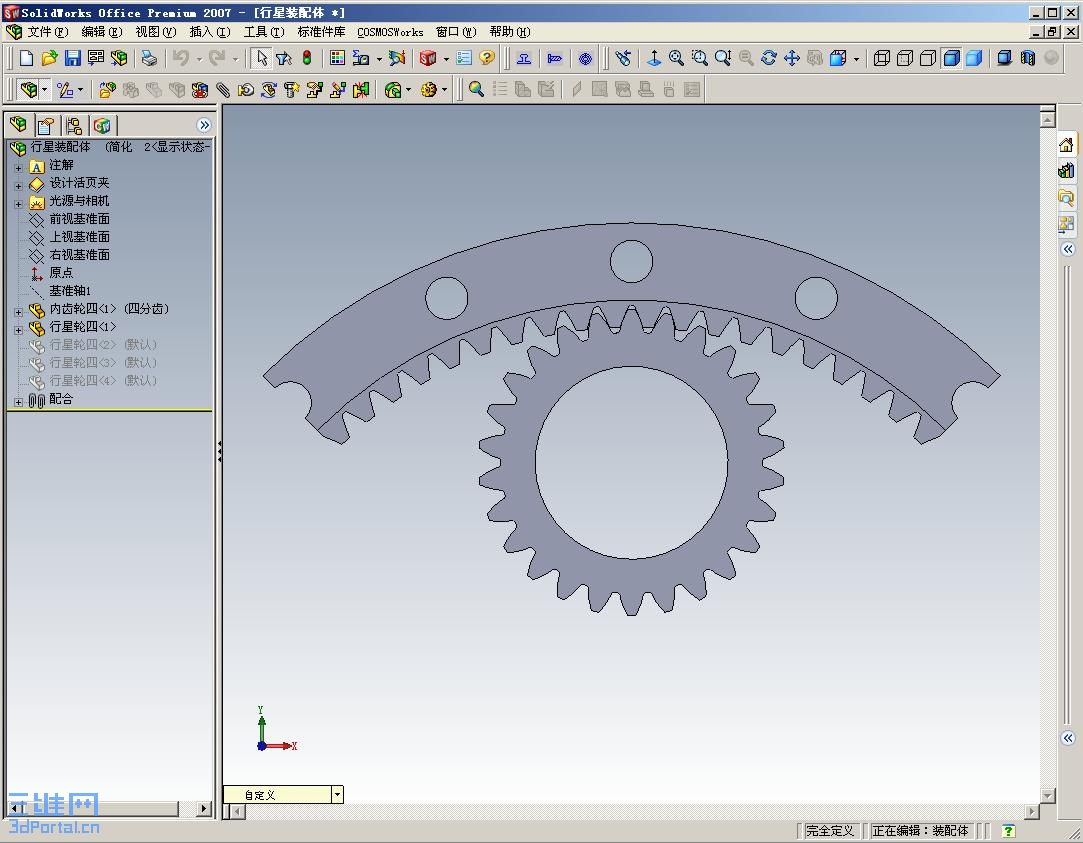
Task: Select the Zoom to Area tool
Action: [x=699, y=58]
